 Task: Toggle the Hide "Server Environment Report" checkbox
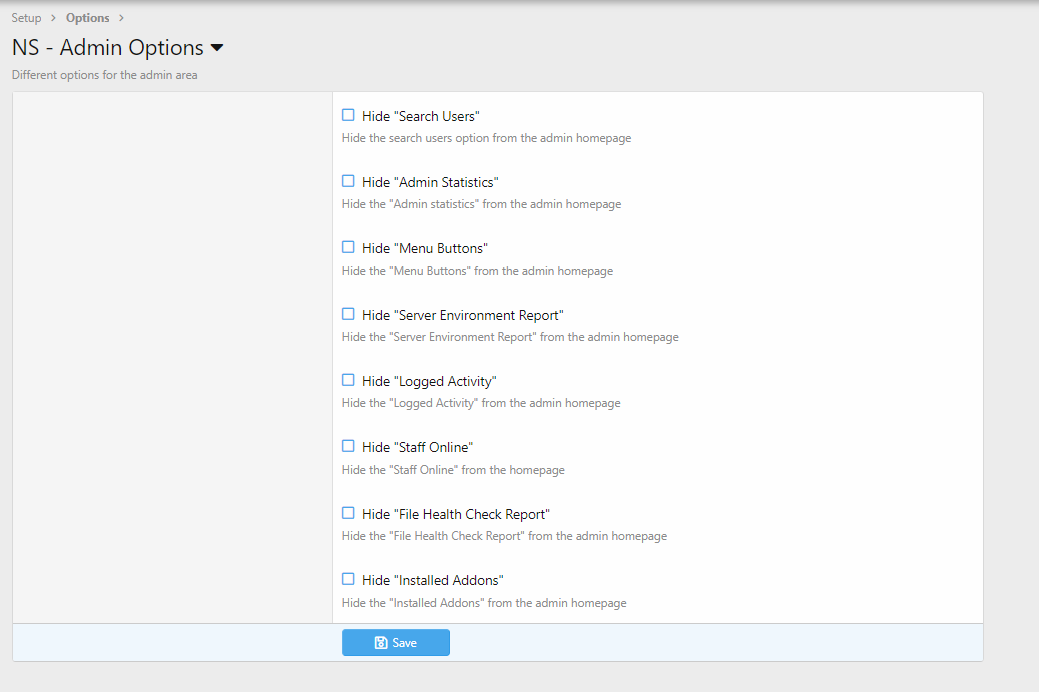click(x=348, y=314)
